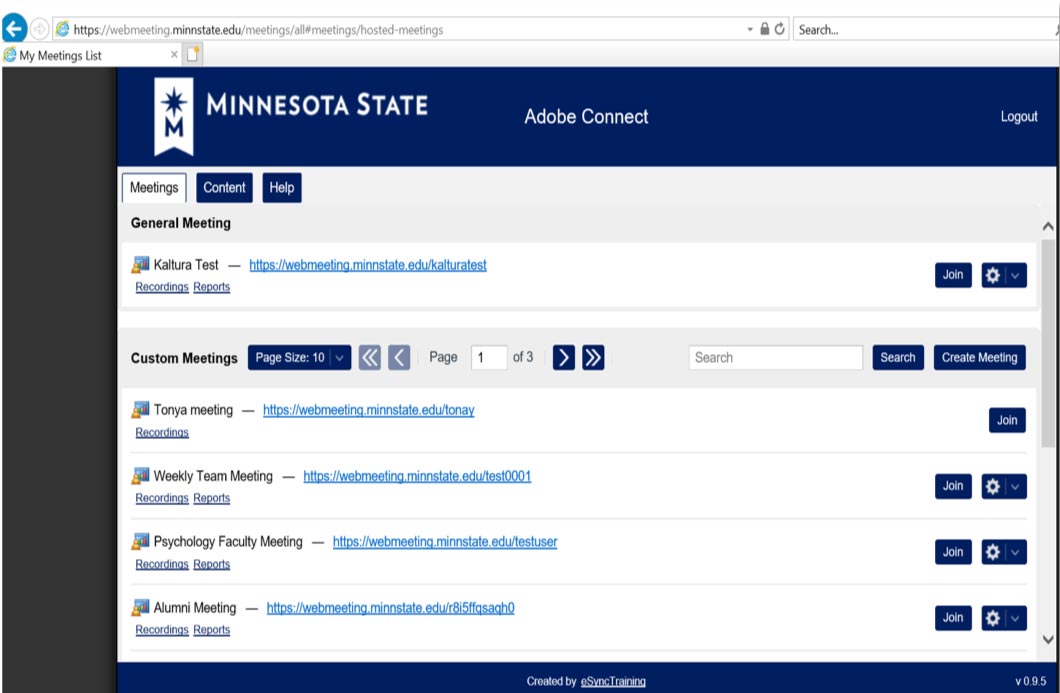
Task: Open Reports for Psychology Faculty Meeting
Action: click(x=212, y=564)
